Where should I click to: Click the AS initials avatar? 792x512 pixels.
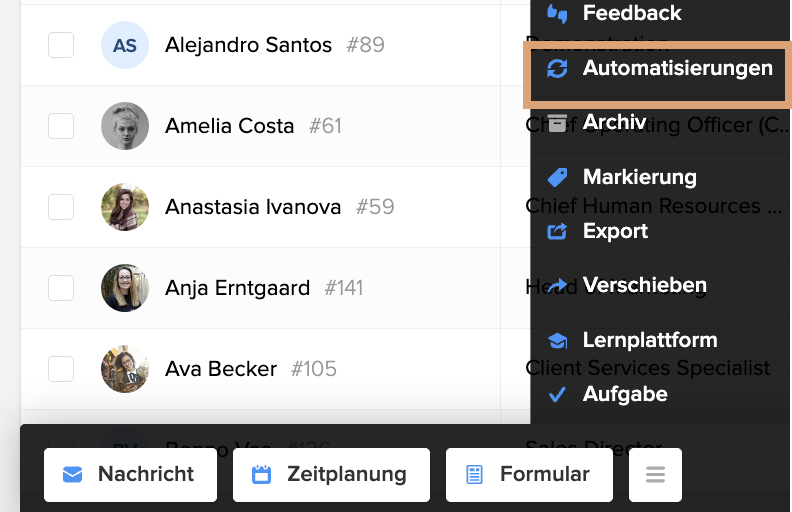125,45
